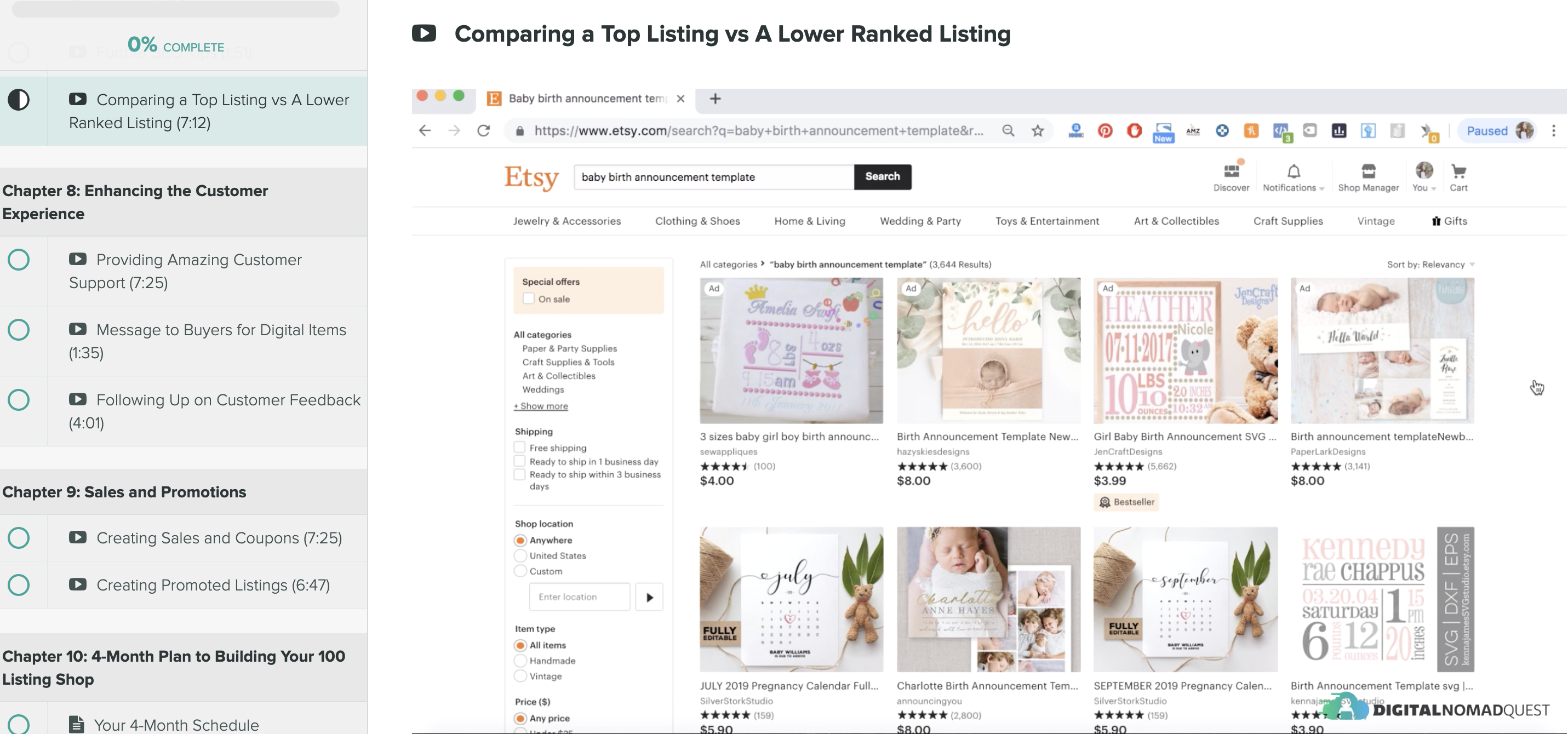This screenshot has height=734, width=1568.
Task: Open Creating Promoted Listings lesson
Action: [x=213, y=585]
